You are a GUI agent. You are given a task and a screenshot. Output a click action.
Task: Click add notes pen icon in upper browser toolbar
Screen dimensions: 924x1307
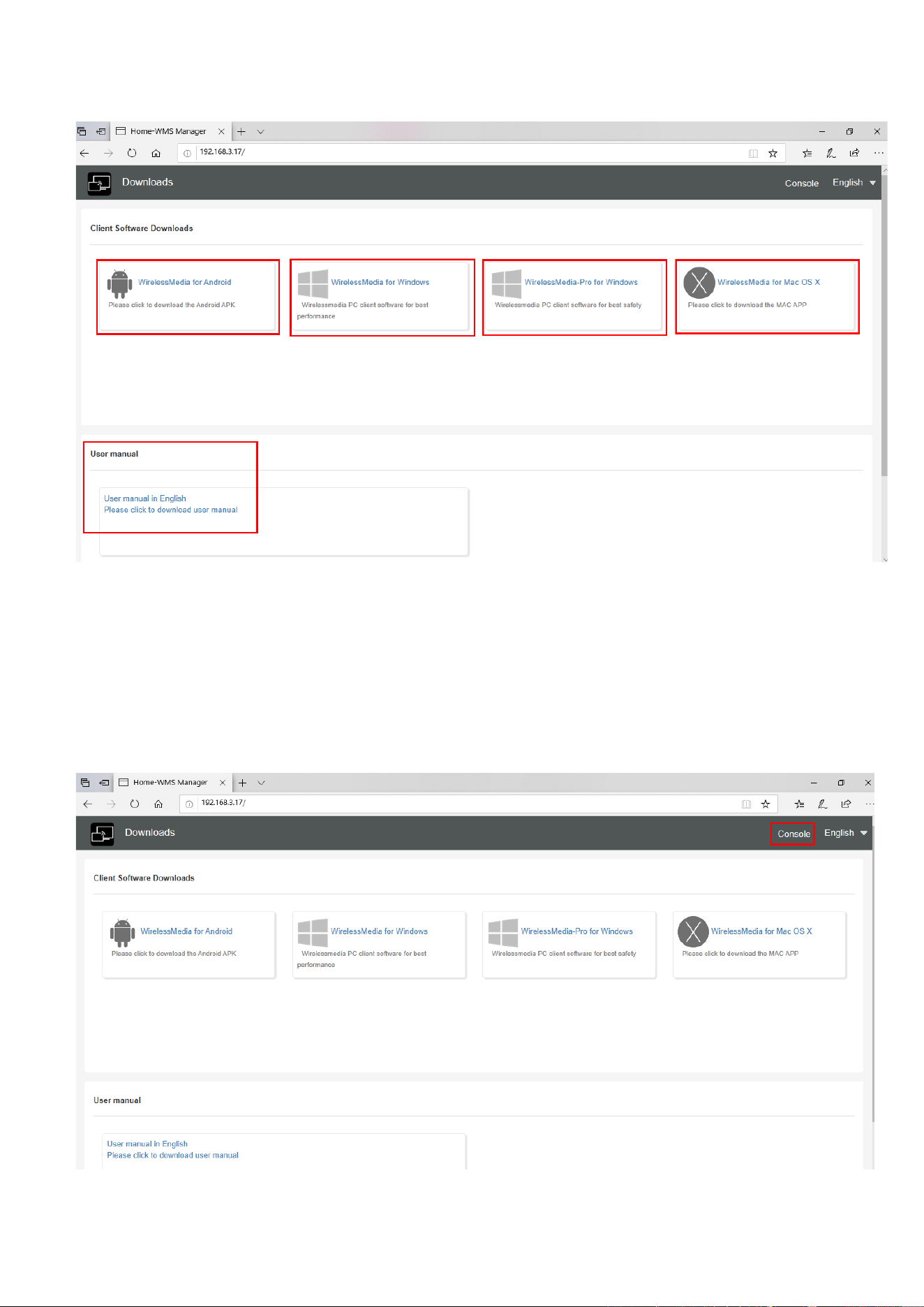(x=830, y=153)
